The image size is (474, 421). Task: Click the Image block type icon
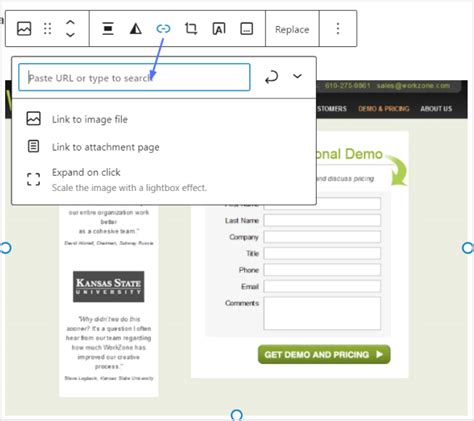pos(24,29)
